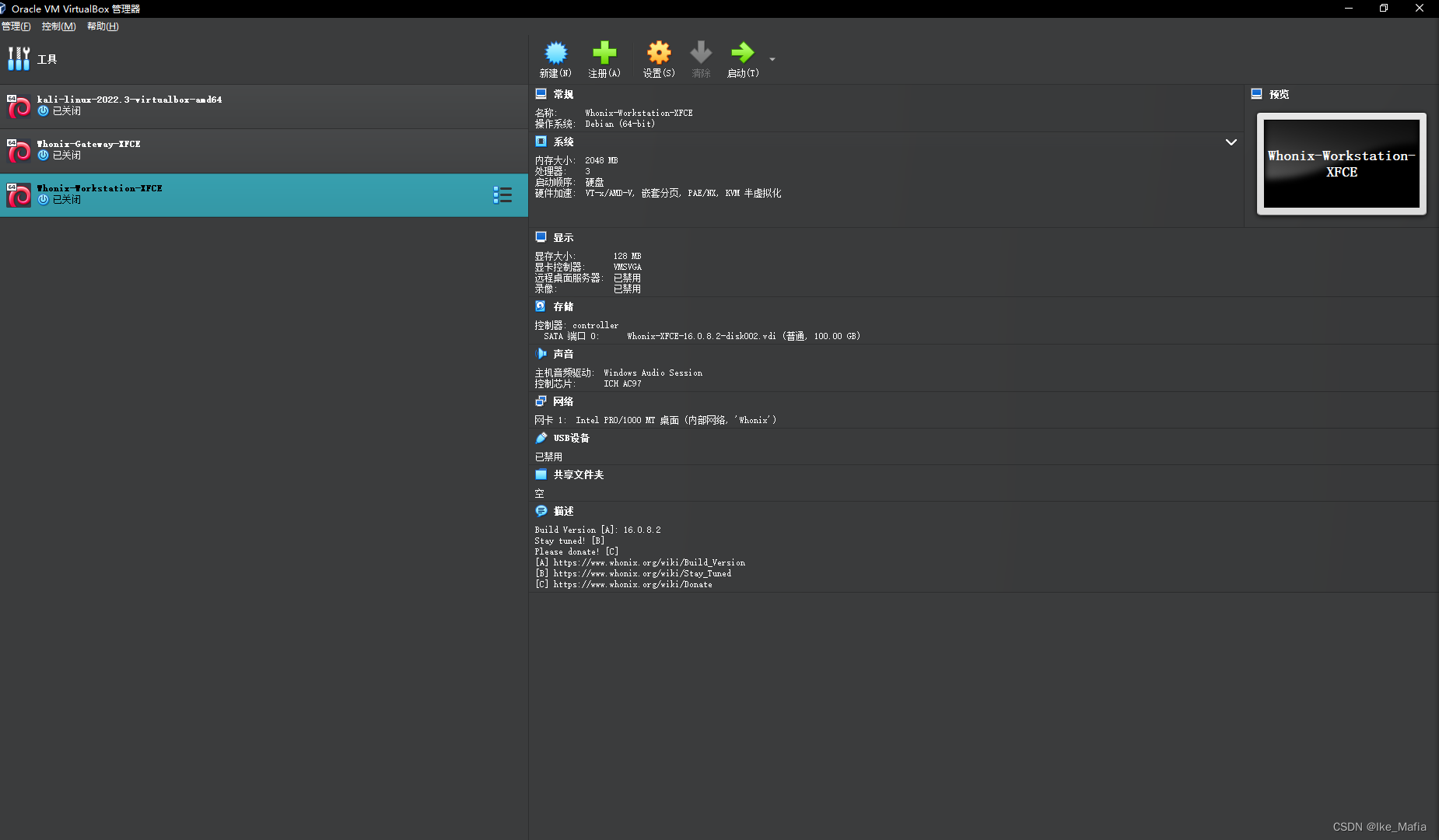The height and width of the screenshot is (840, 1439).
Task: Click the power status icon under Whonix-Gateway-XFCE
Action: pos(44,155)
